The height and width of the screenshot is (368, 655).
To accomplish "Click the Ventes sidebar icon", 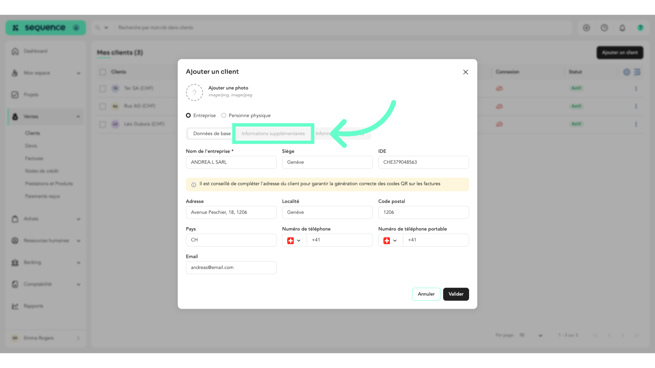I will point(15,117).
